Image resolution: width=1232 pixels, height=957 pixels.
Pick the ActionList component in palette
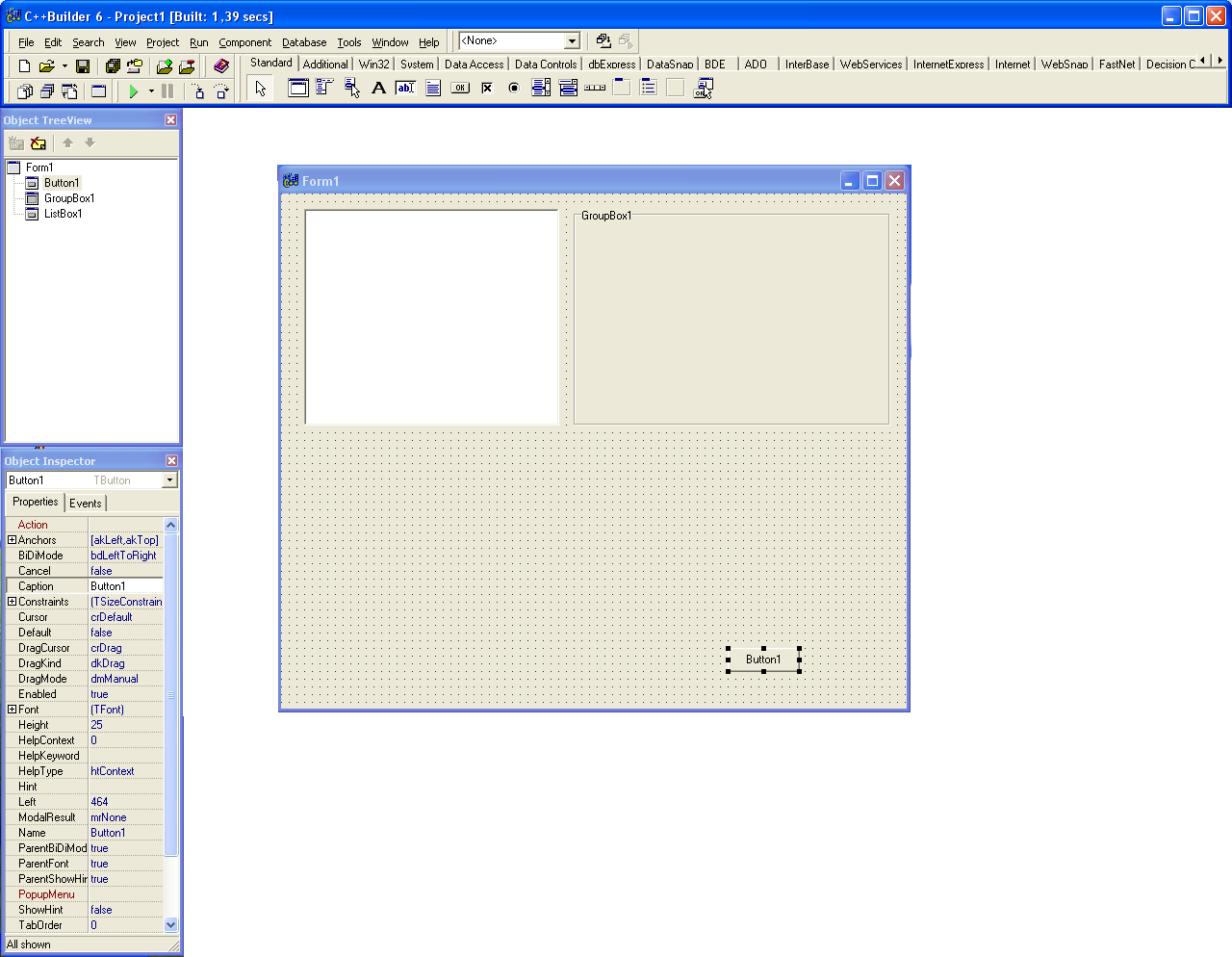[704, 88]
